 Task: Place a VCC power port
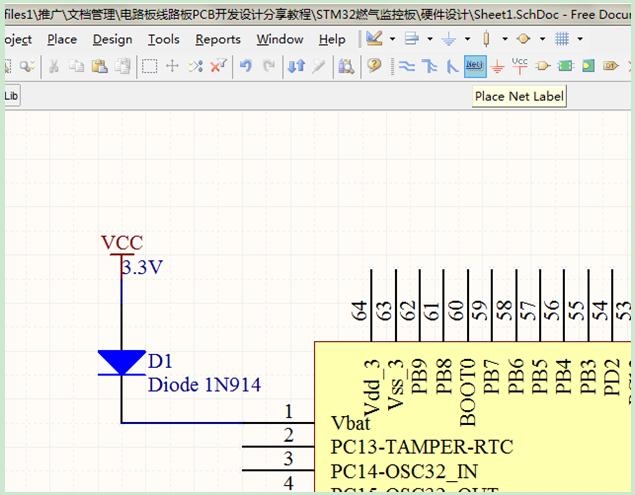point(520,66)
